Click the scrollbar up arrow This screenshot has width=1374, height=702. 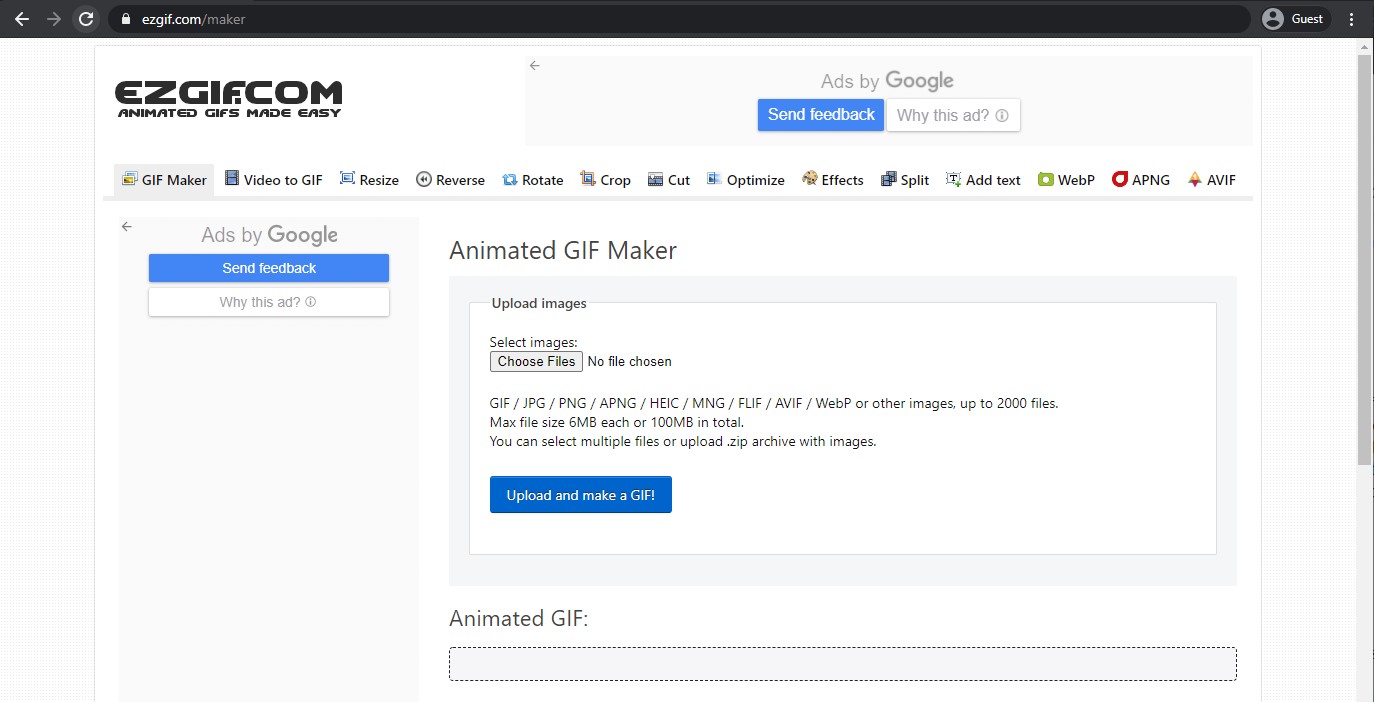click(x=1365, y=46)
